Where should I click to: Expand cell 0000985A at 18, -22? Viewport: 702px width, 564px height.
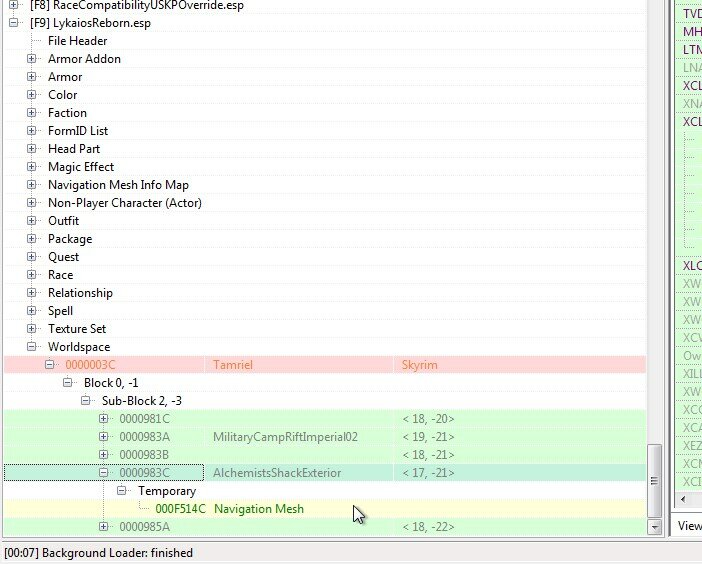pyautogui.click(x=104, y=527)
